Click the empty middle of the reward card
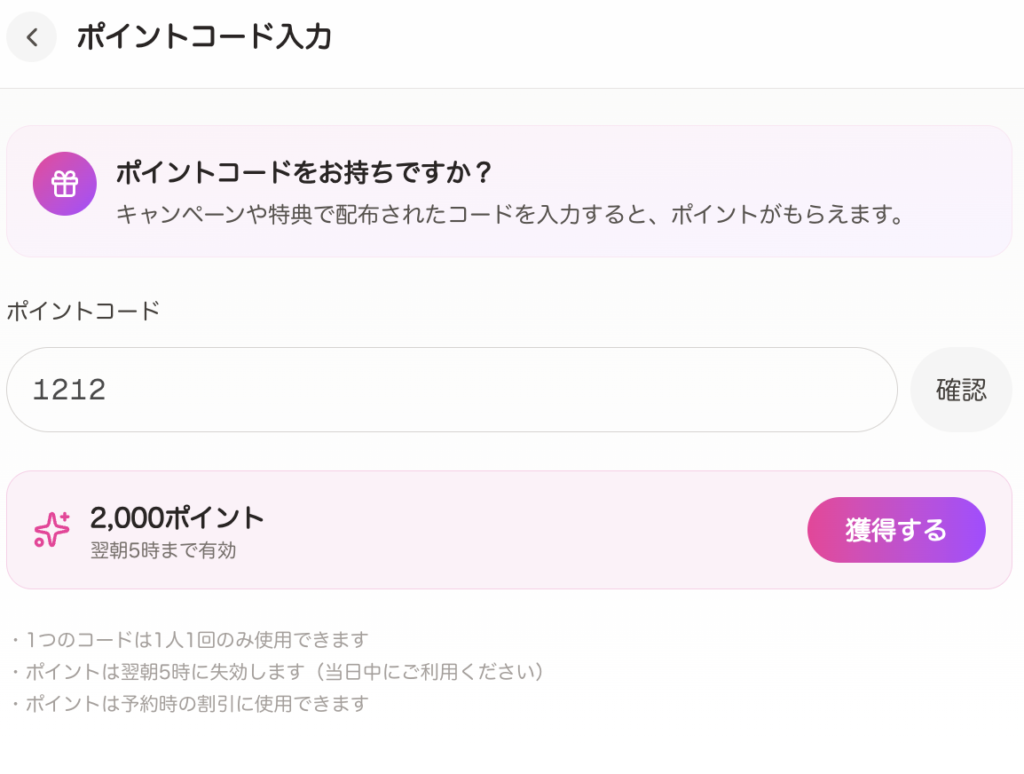This screenshot has height=774, width=1024. [530, 530]
